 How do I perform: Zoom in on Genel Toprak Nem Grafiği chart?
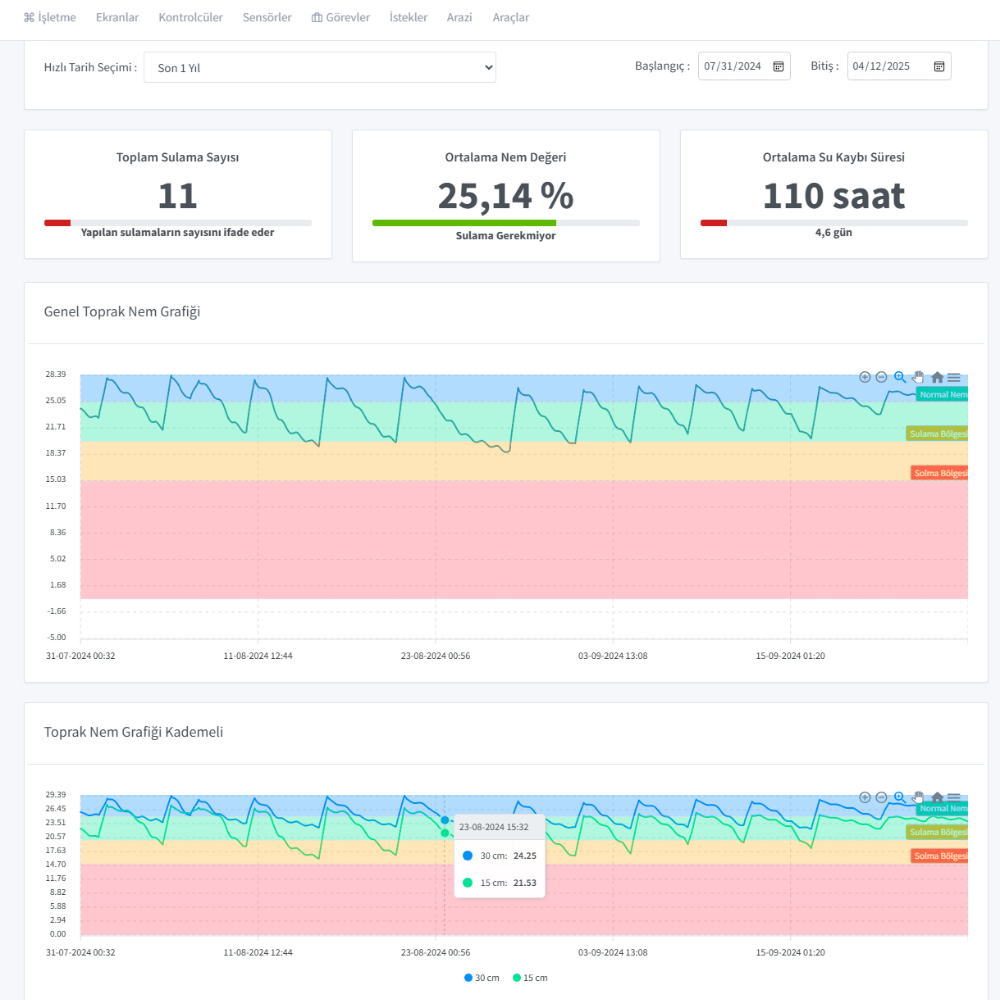click(x=864, y=377)
